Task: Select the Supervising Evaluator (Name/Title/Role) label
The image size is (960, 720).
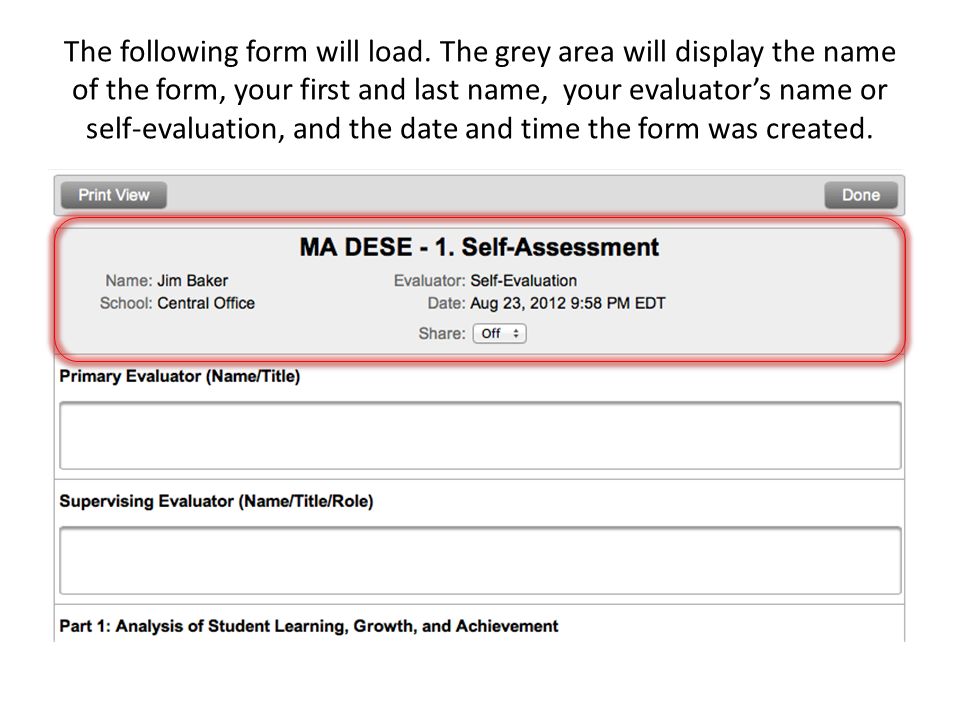Action: click(x=216, y=501)
